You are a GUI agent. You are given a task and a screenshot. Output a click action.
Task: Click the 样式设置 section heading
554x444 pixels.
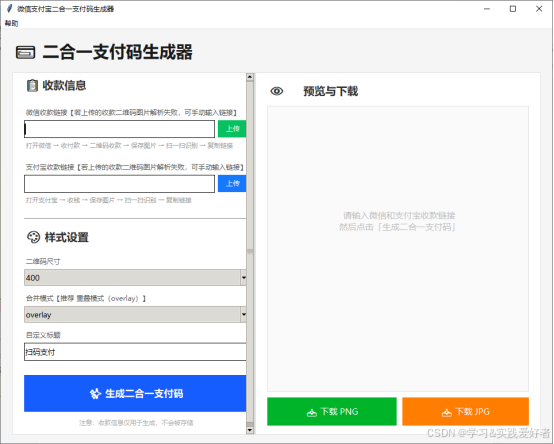click(x=66, y=237)
